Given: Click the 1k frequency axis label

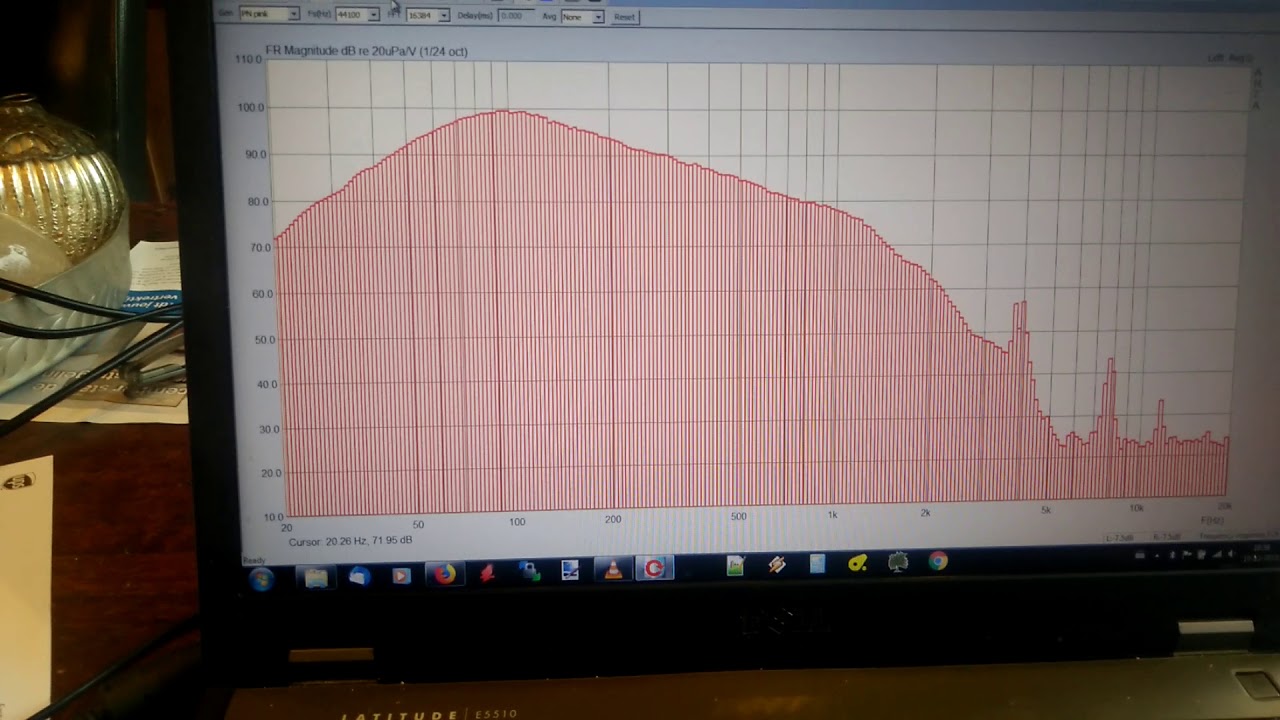Looking at the screenshot, I should (832, 515).
